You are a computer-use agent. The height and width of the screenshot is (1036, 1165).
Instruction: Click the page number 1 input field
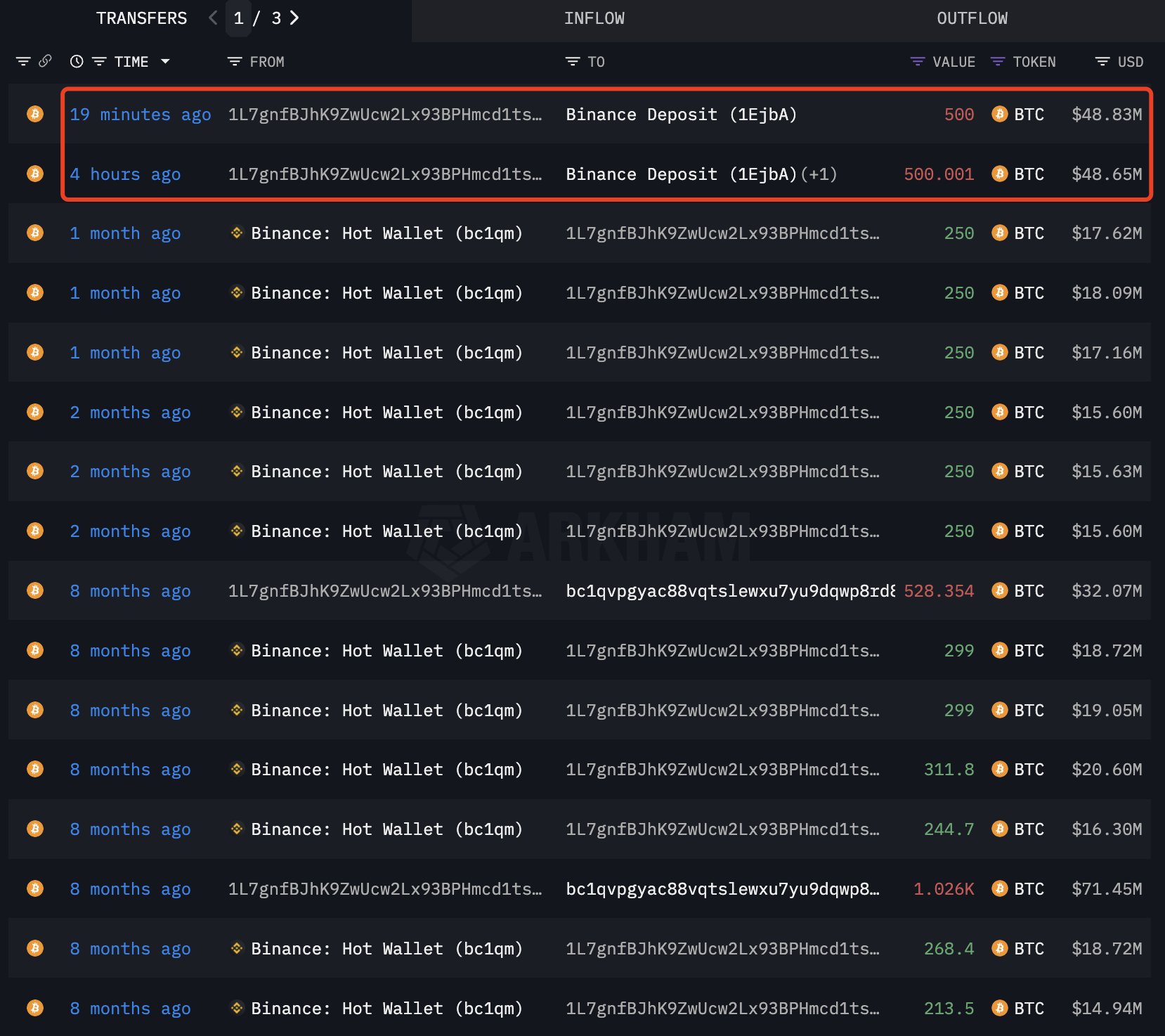[239, 19]
